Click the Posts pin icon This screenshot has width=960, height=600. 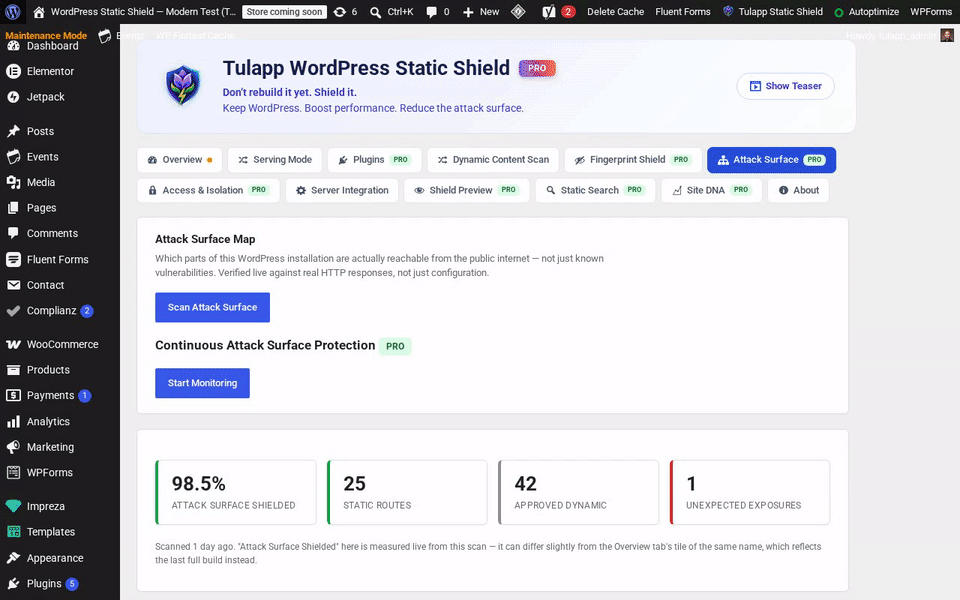point(13,131)
